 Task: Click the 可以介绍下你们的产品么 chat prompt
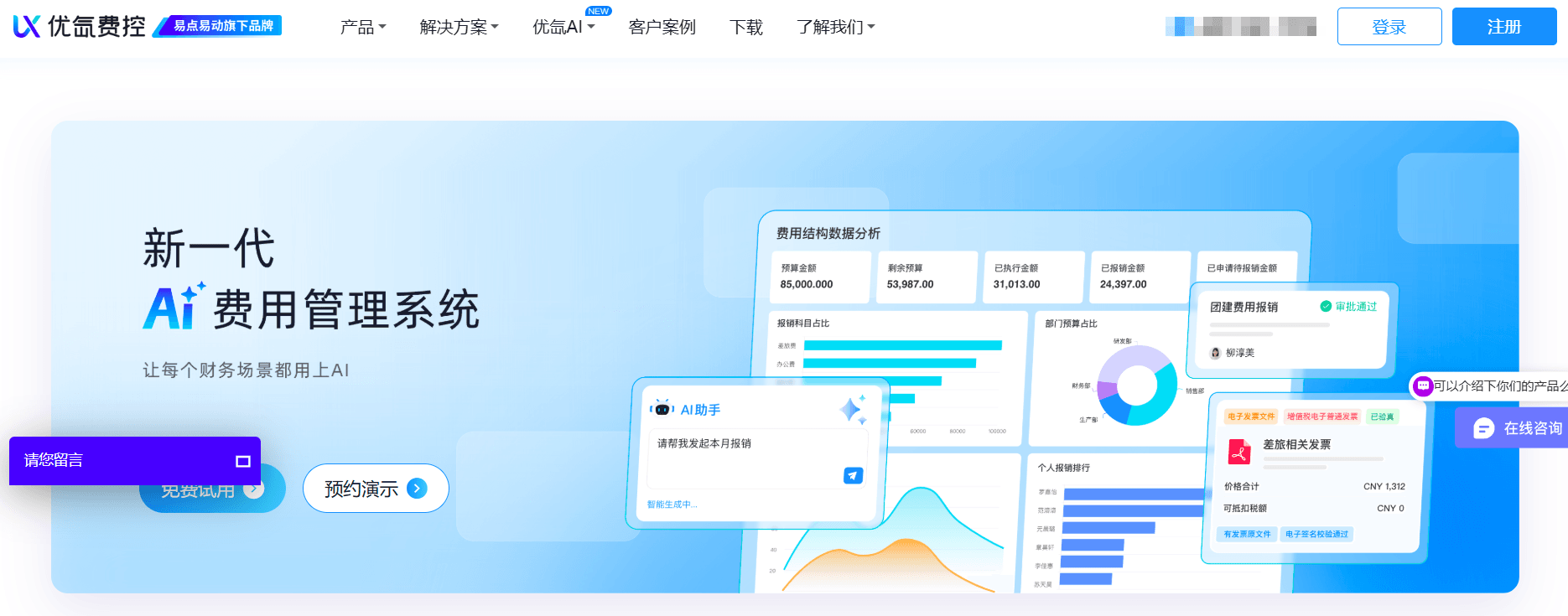coord(1490,386)
